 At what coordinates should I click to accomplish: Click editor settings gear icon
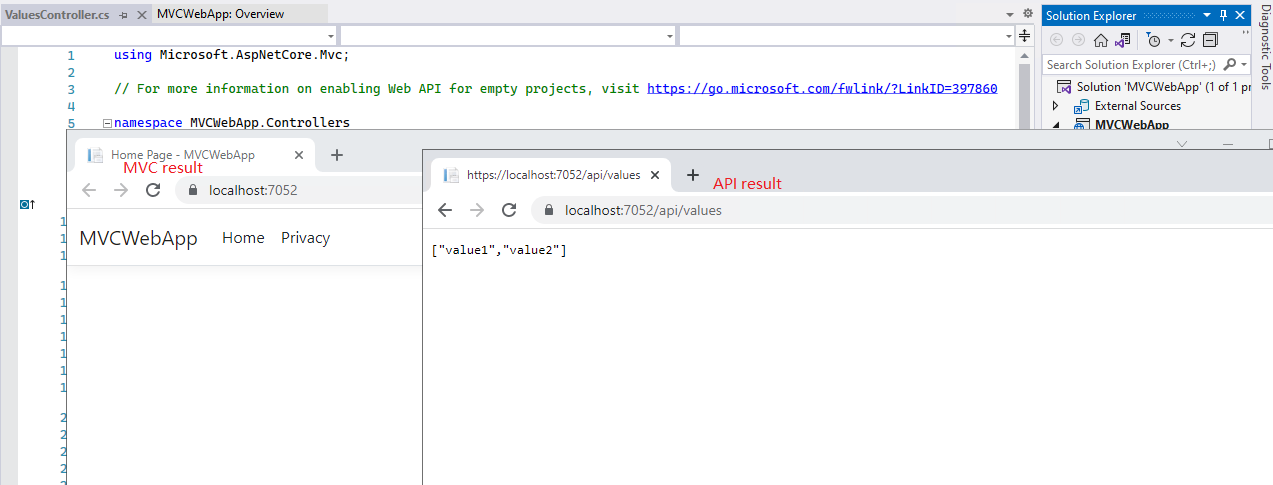(1027, 14)
